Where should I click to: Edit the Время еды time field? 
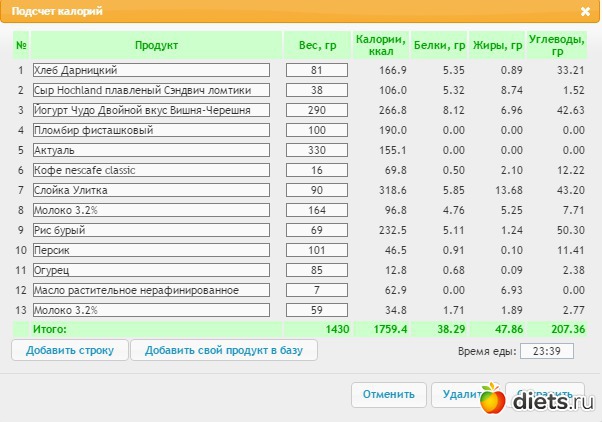(x=547, y=351)
